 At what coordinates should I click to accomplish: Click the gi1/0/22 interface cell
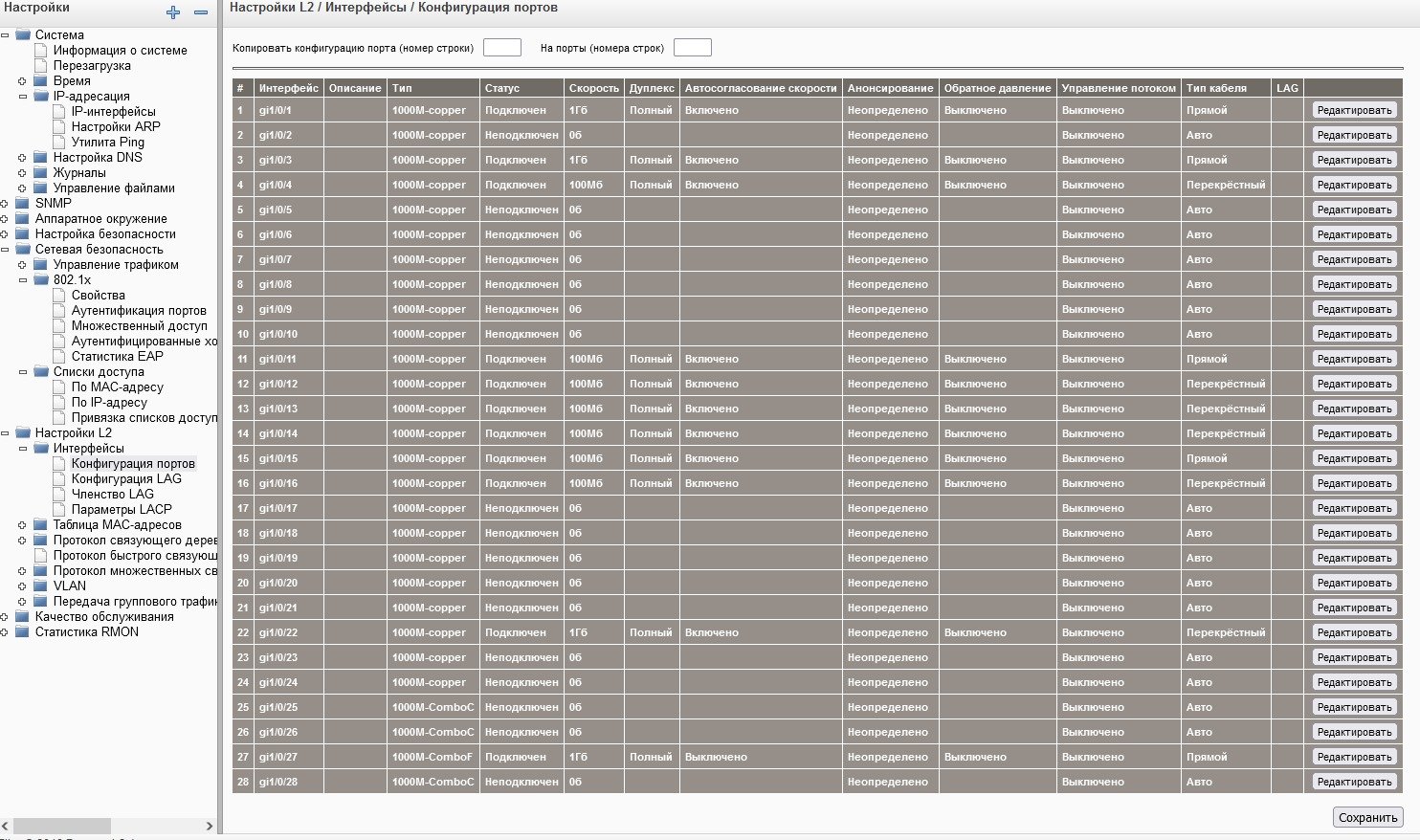tap(288, 632)
